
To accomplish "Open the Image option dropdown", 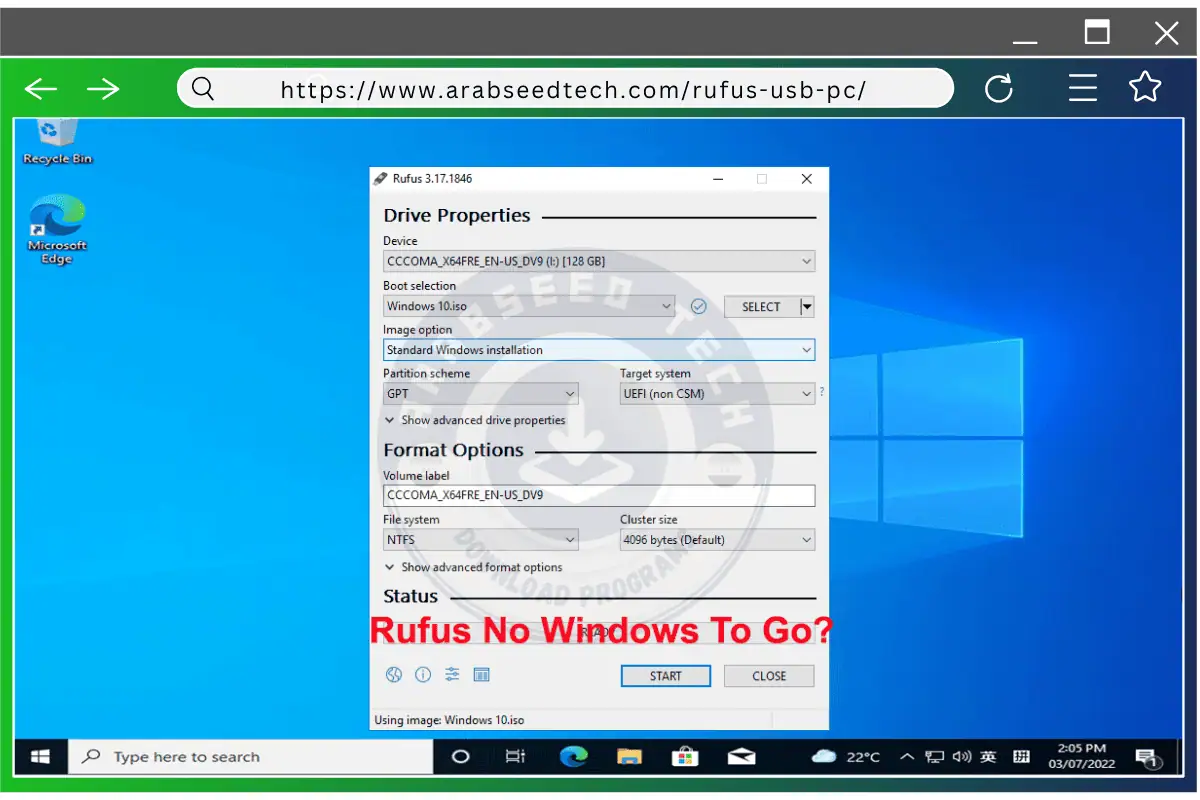I will [806, 349].
